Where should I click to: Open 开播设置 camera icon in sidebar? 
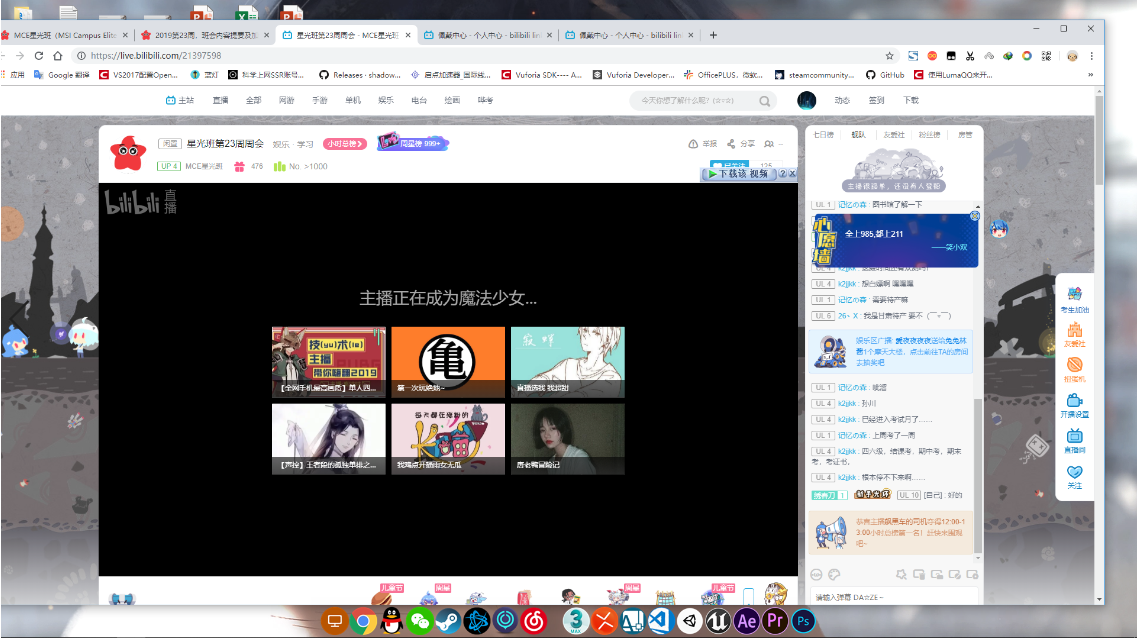tap(1074, 405)
